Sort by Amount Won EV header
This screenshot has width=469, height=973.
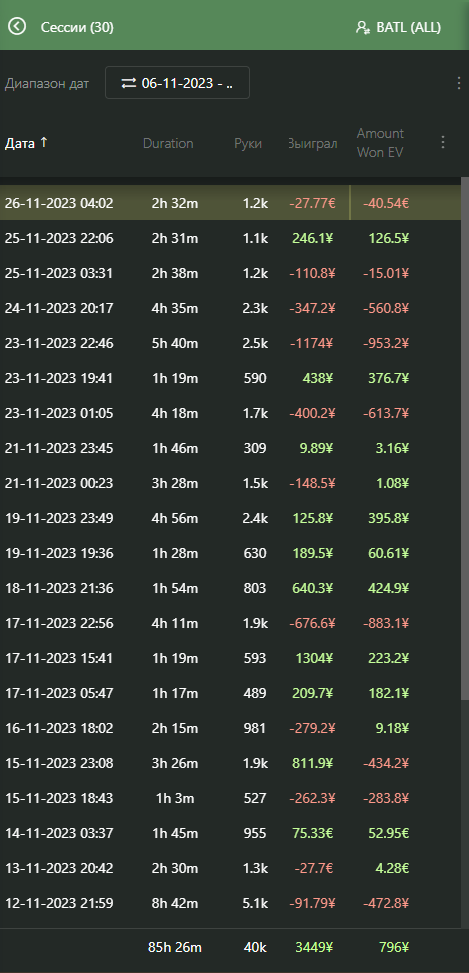pos(380,143)
